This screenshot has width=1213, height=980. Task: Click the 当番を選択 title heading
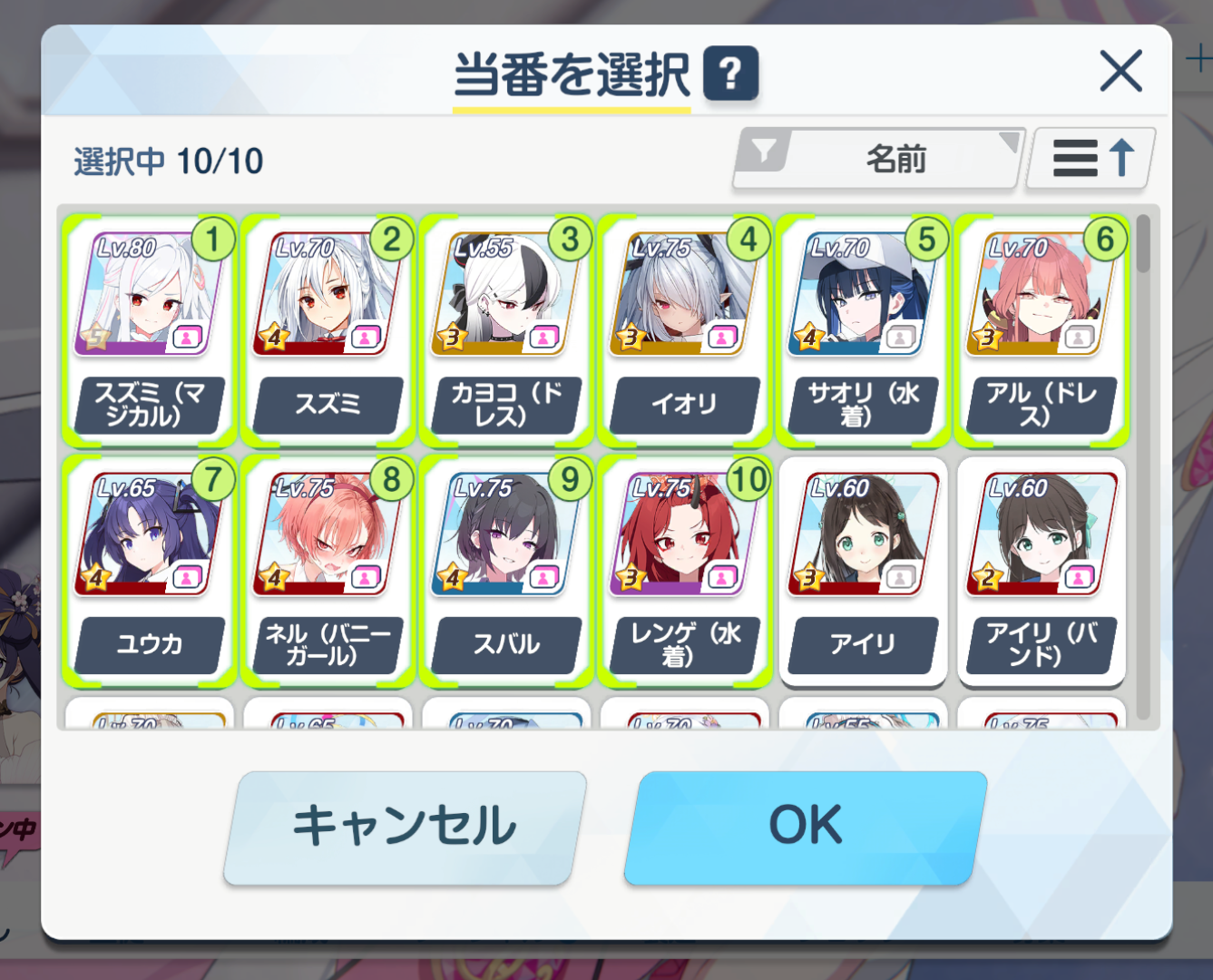(572, 74)
